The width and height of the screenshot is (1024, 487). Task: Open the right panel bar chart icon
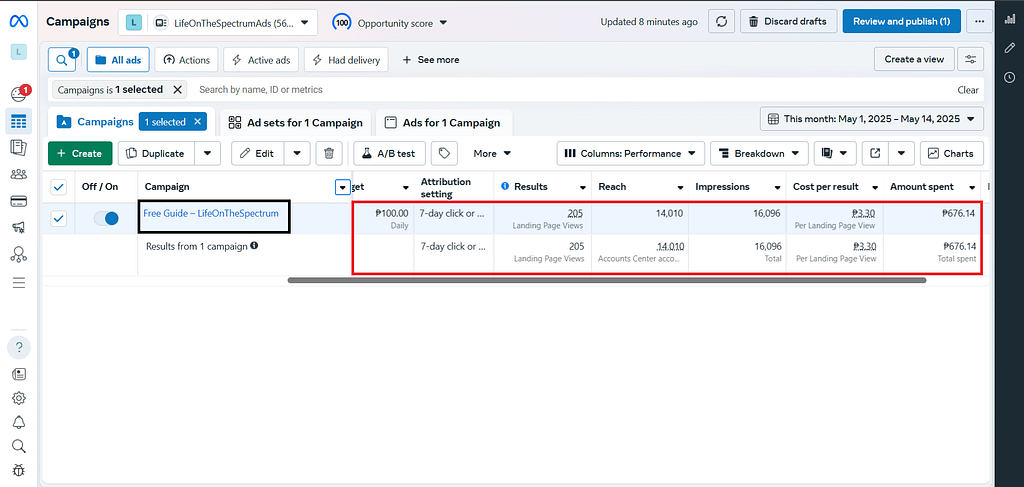[x=1010, y=19]
